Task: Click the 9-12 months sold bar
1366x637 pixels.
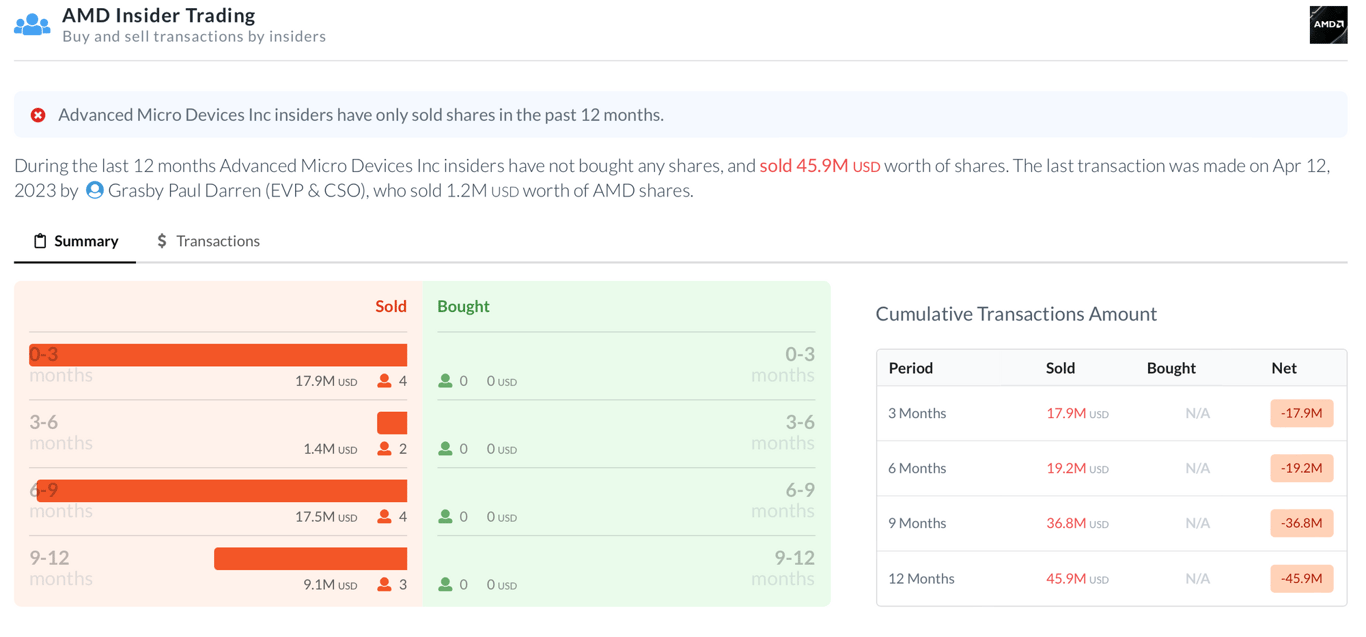Action: point(310,558)
